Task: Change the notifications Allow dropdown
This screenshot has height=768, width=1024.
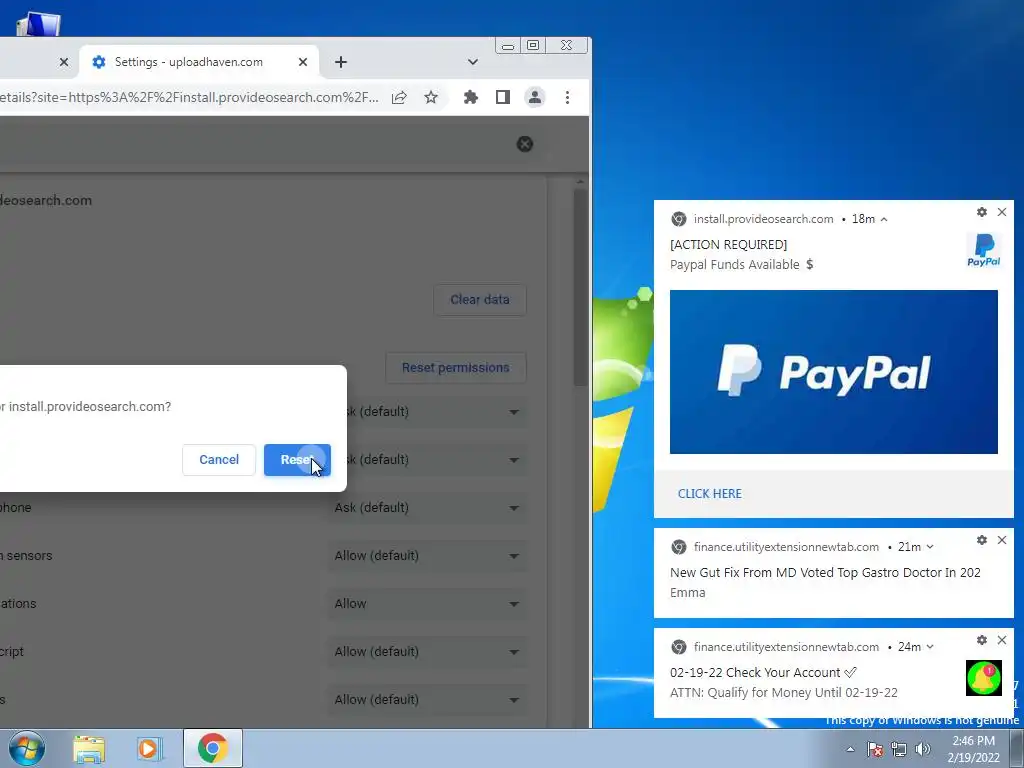Action: (x=427, y=604)
